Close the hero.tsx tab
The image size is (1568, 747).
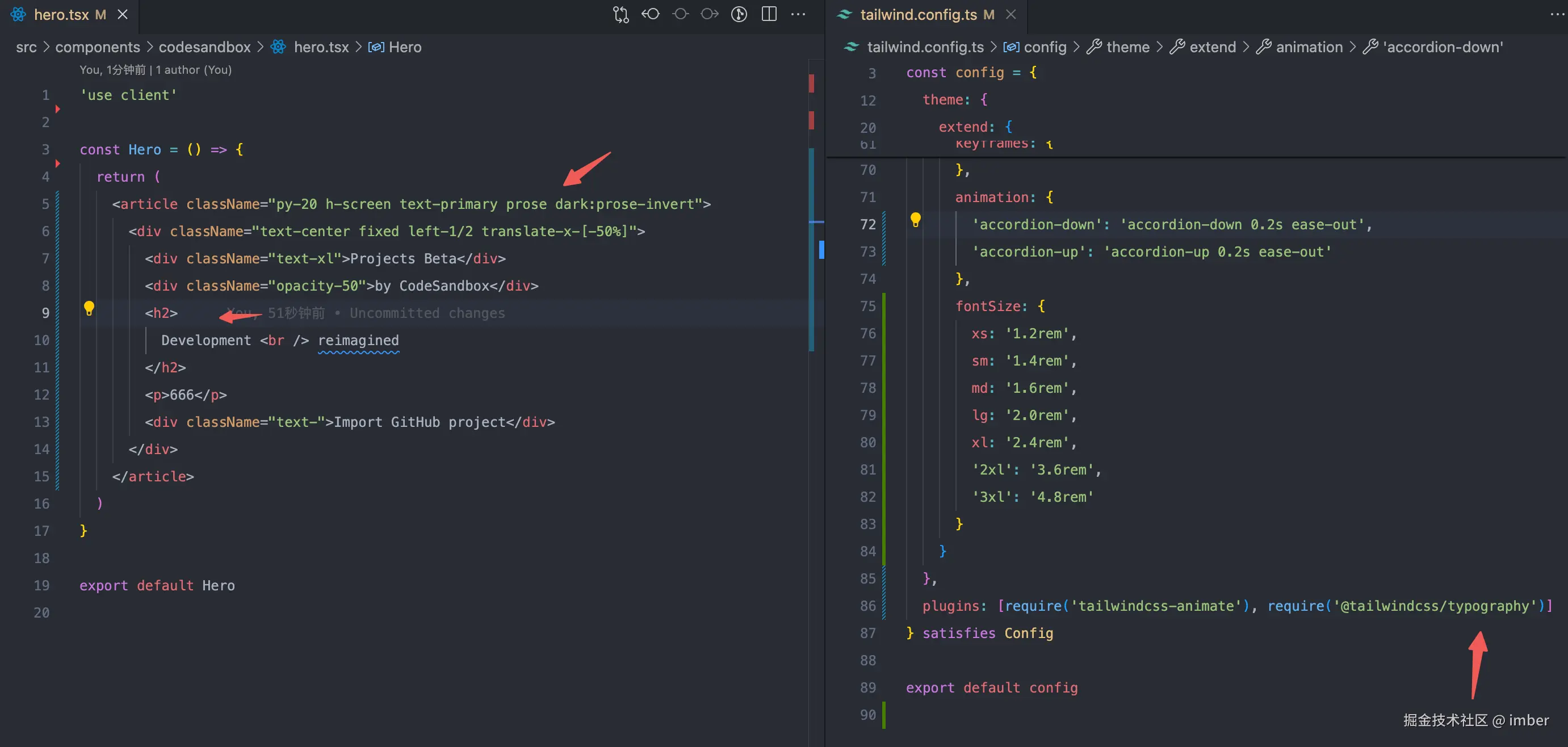123,14
